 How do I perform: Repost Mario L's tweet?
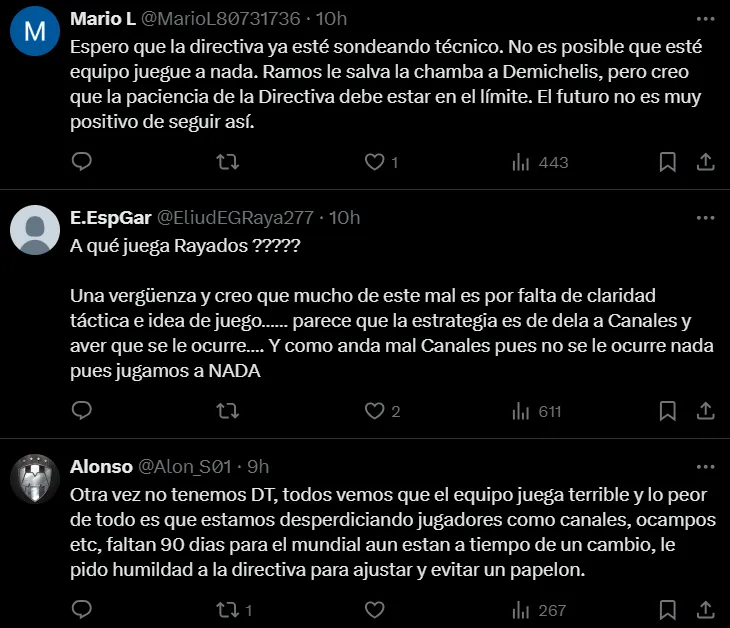pyautogui.click(x=228, y=162)
